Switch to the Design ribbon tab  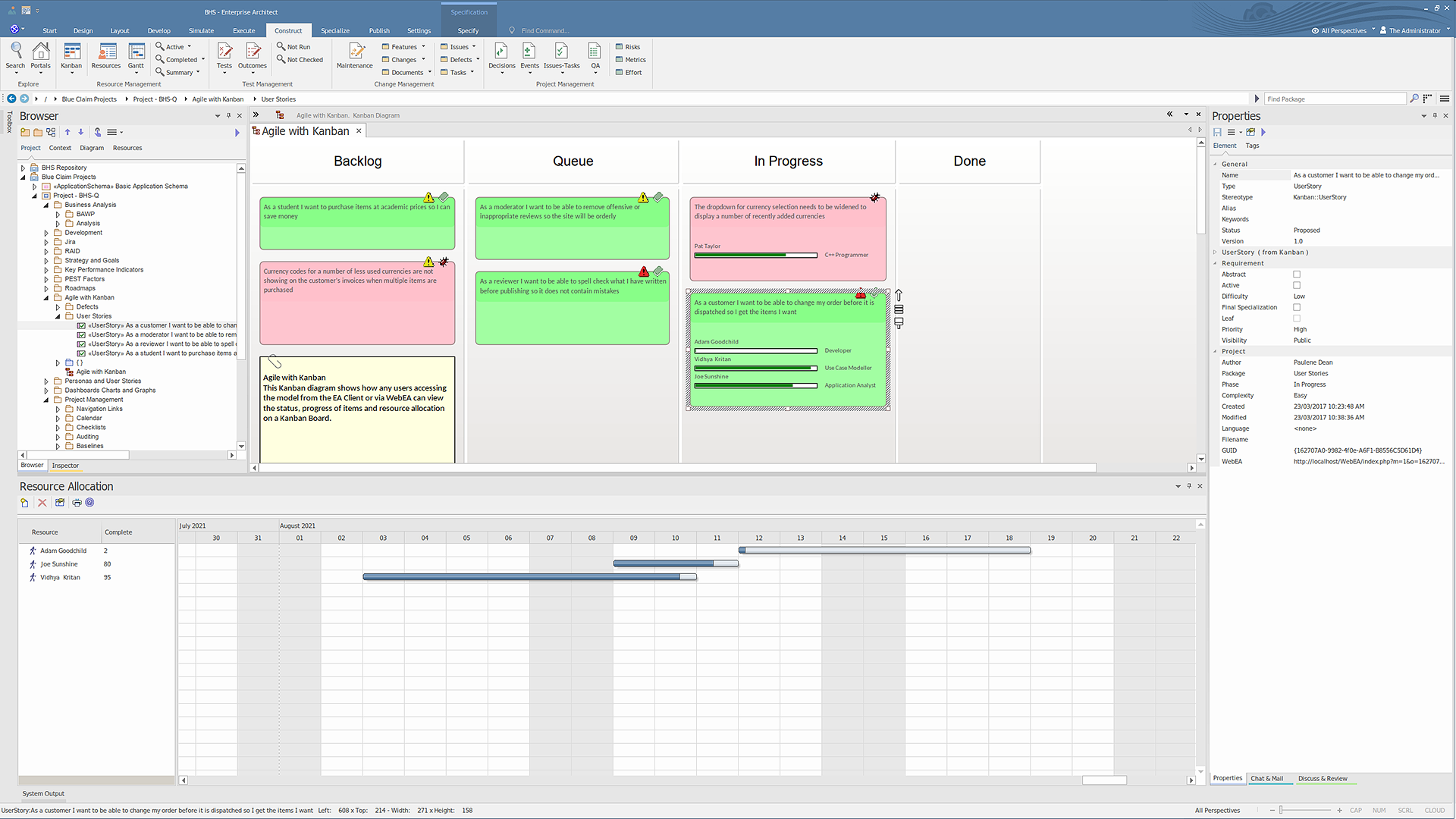(x=83, y=30)
